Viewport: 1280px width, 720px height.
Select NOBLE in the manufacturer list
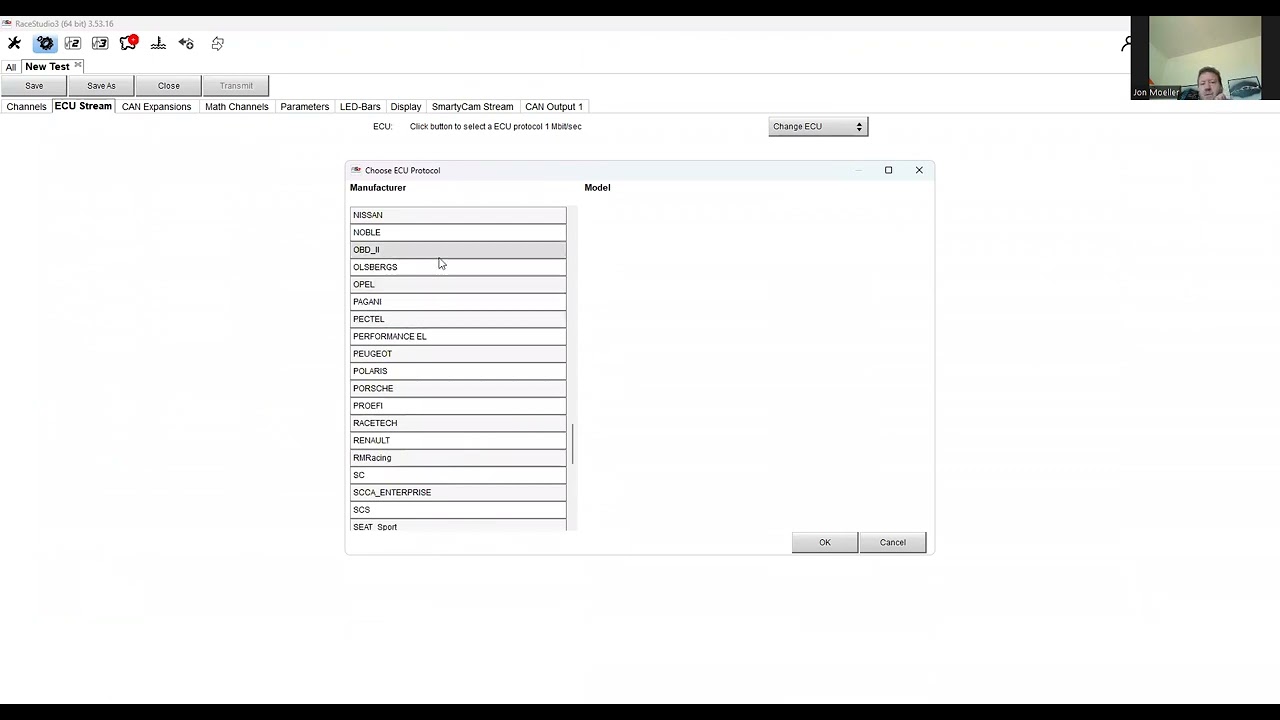pyautogui.click(x=458, y=232)
